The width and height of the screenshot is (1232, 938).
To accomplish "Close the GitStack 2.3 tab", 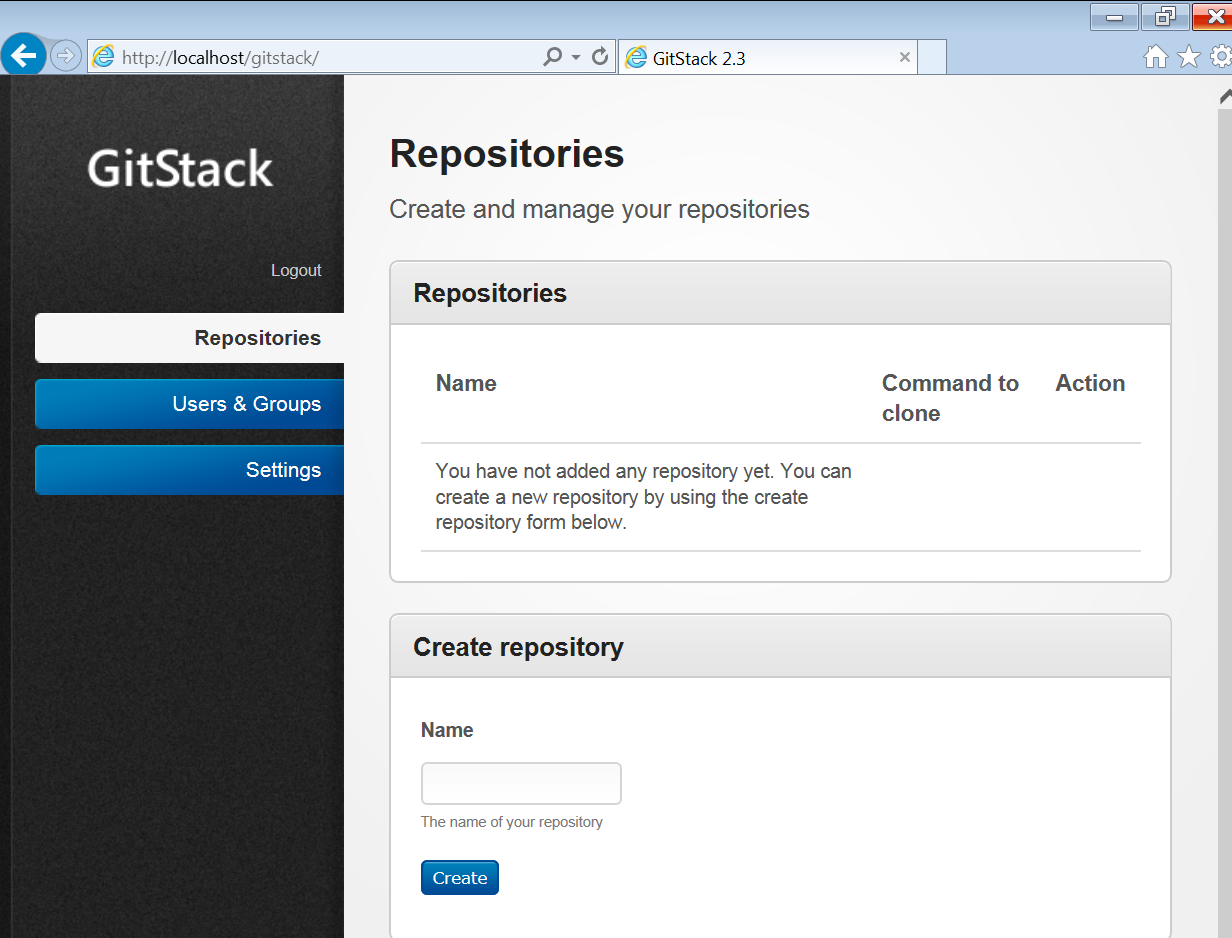I will tap(905, 57).
